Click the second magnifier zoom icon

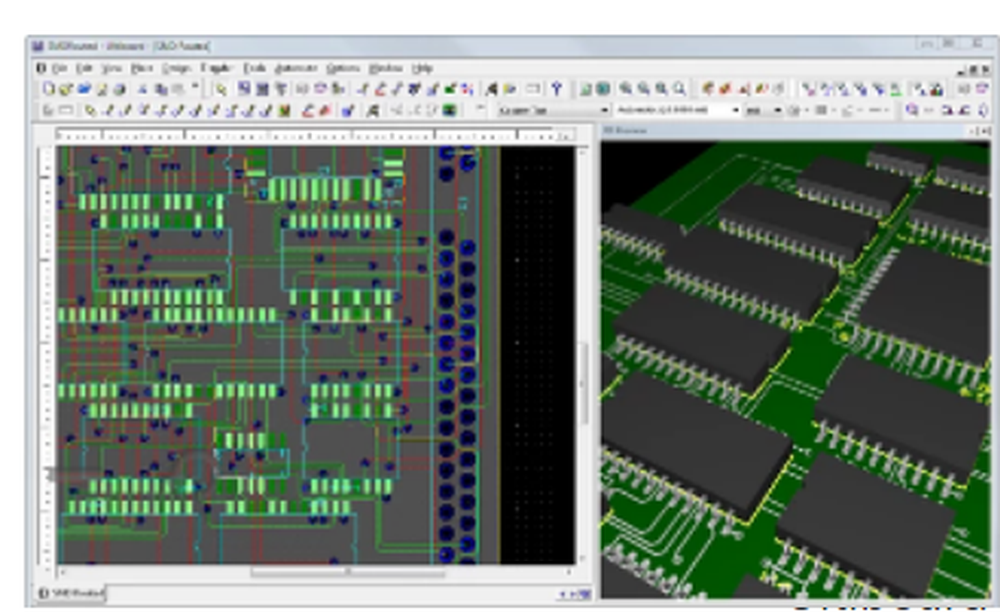tap(644, 89)
